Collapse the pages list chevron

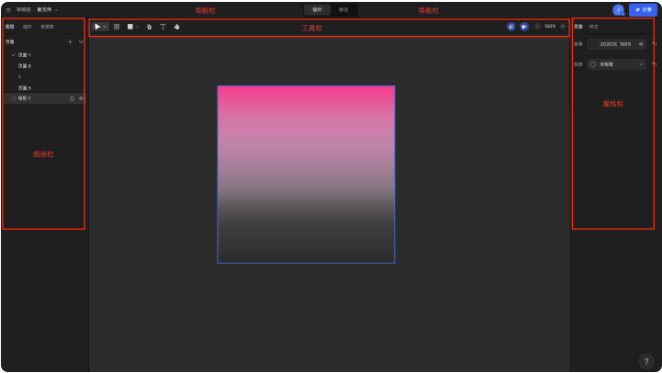point(81,42)
